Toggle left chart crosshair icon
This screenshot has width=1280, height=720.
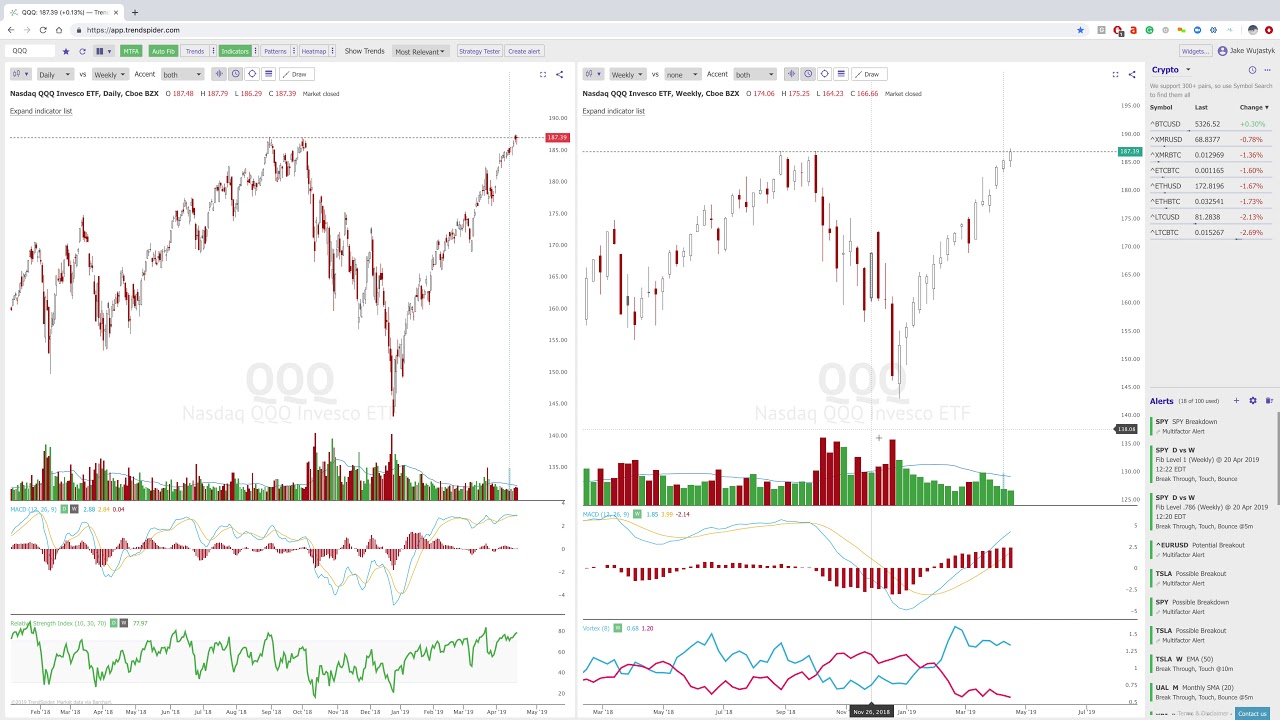(252, 74)
